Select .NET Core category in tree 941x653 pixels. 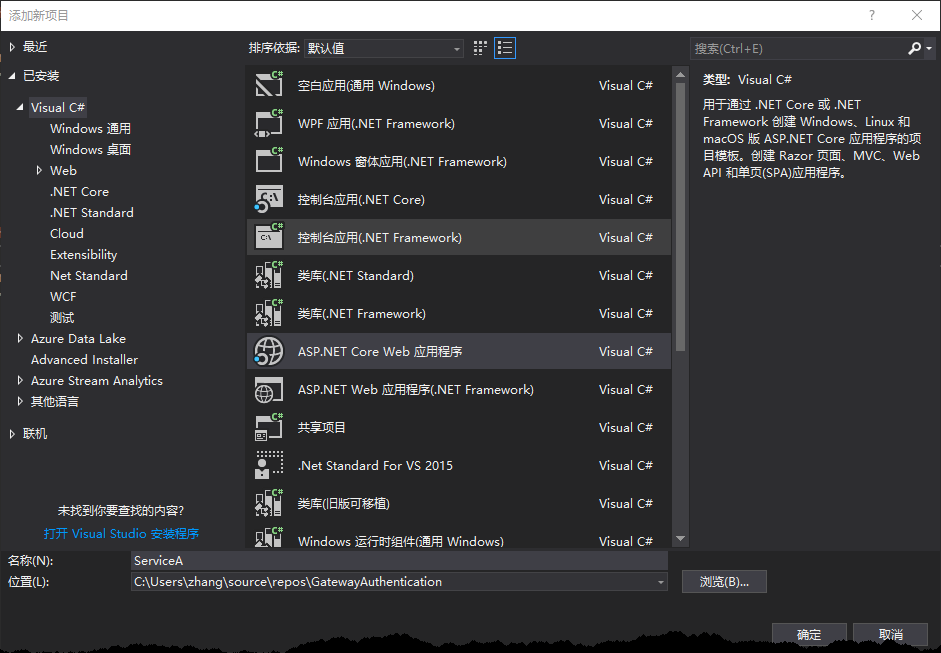click(79, 192)
